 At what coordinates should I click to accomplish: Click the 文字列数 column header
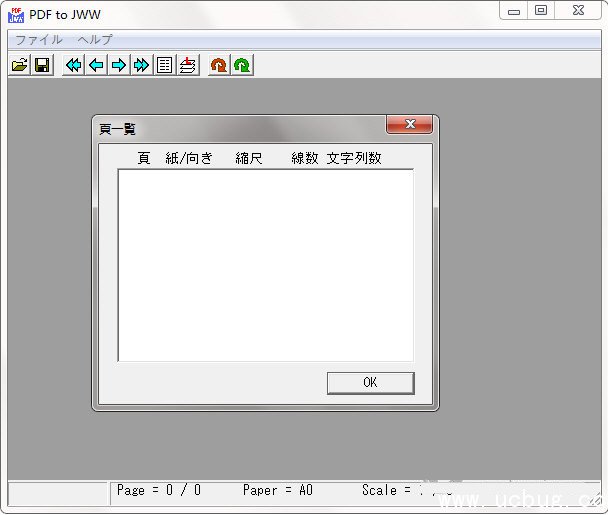354,158
